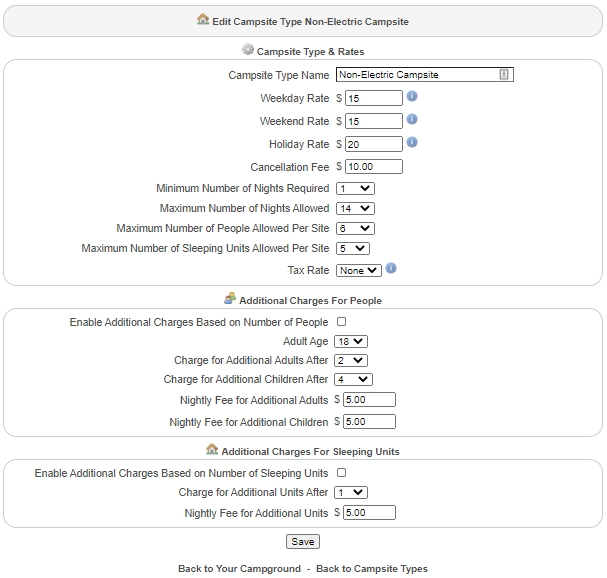Click the Weekday Rate info icon

(x=412, y=97)
